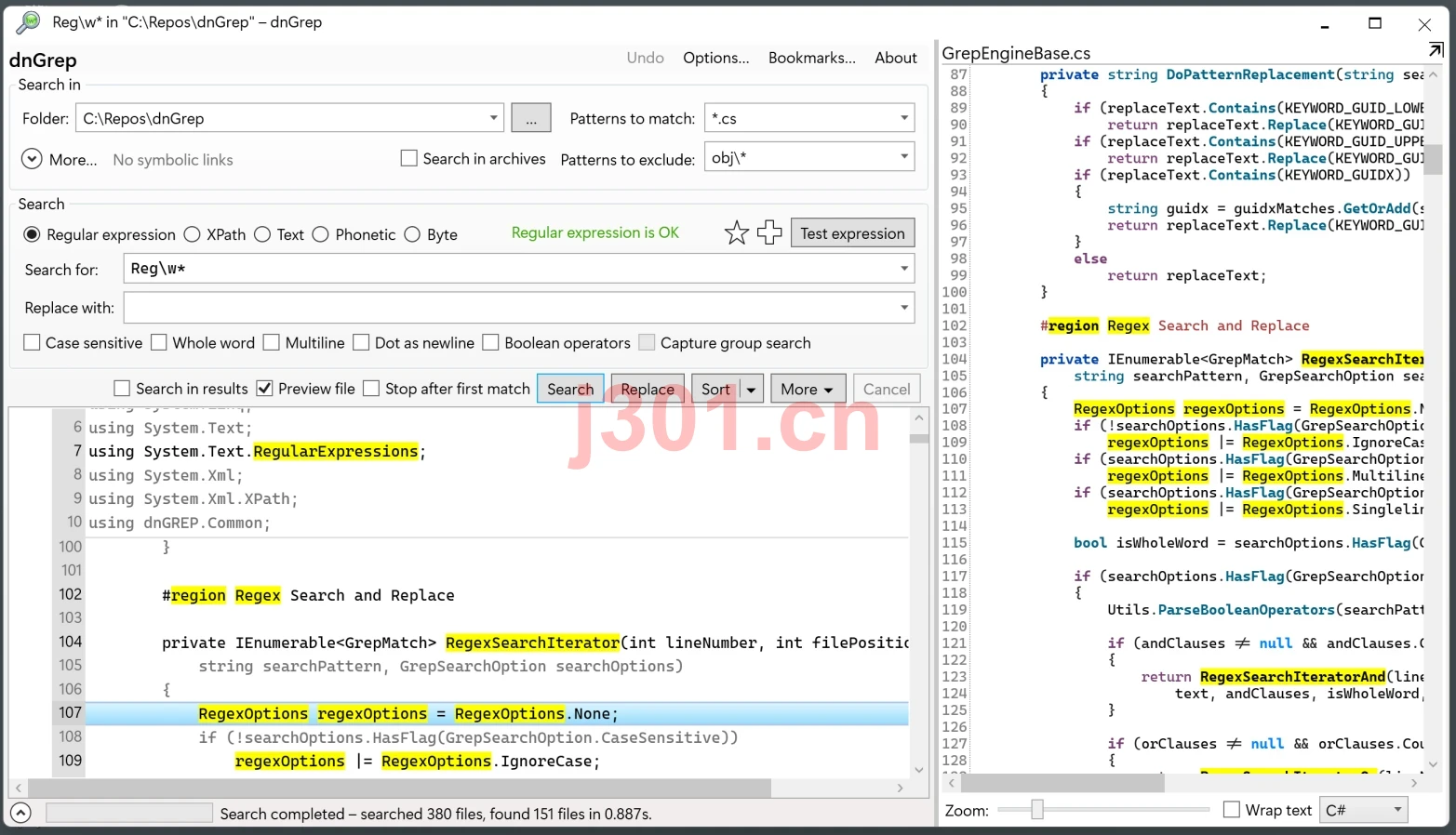Open the Folder path dropdown

click(x=493, y=118)
